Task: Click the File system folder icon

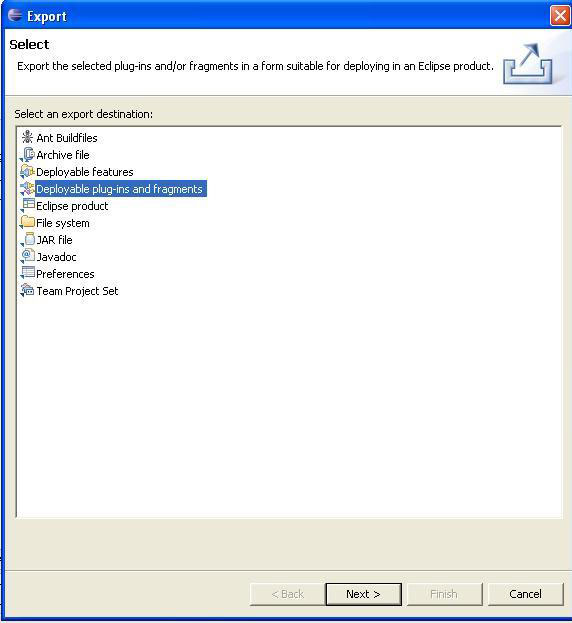Action: 27,222
